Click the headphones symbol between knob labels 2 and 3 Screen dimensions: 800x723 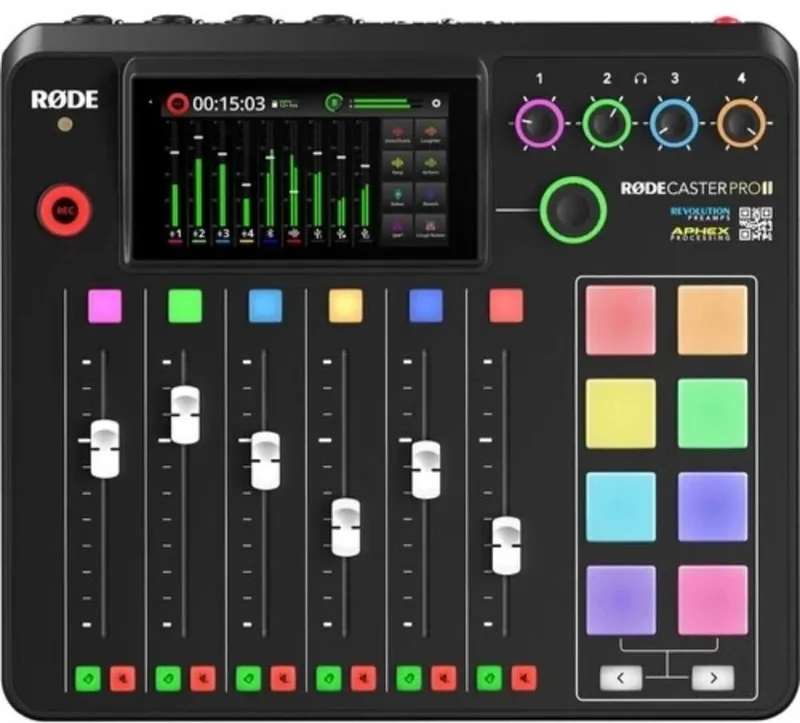click(641, 79)
